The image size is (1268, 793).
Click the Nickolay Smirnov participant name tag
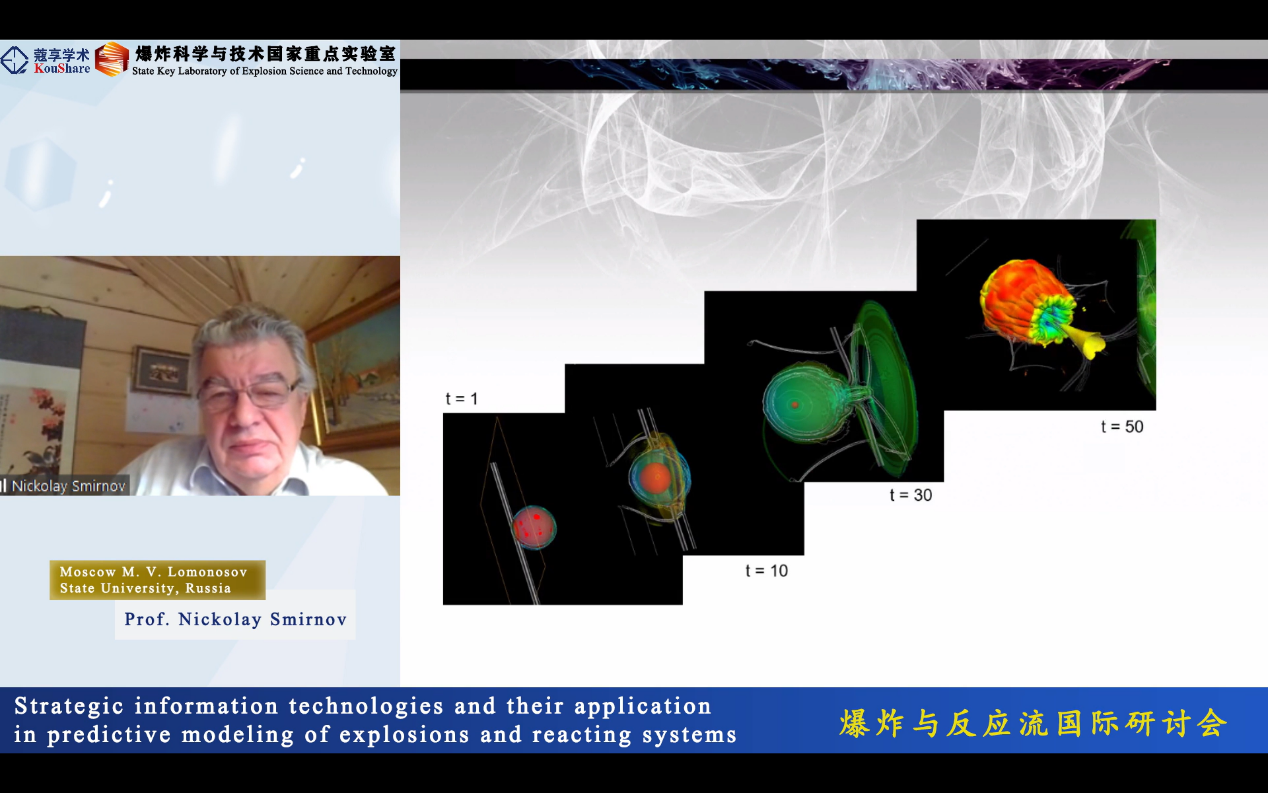click(x=69, y=486)
